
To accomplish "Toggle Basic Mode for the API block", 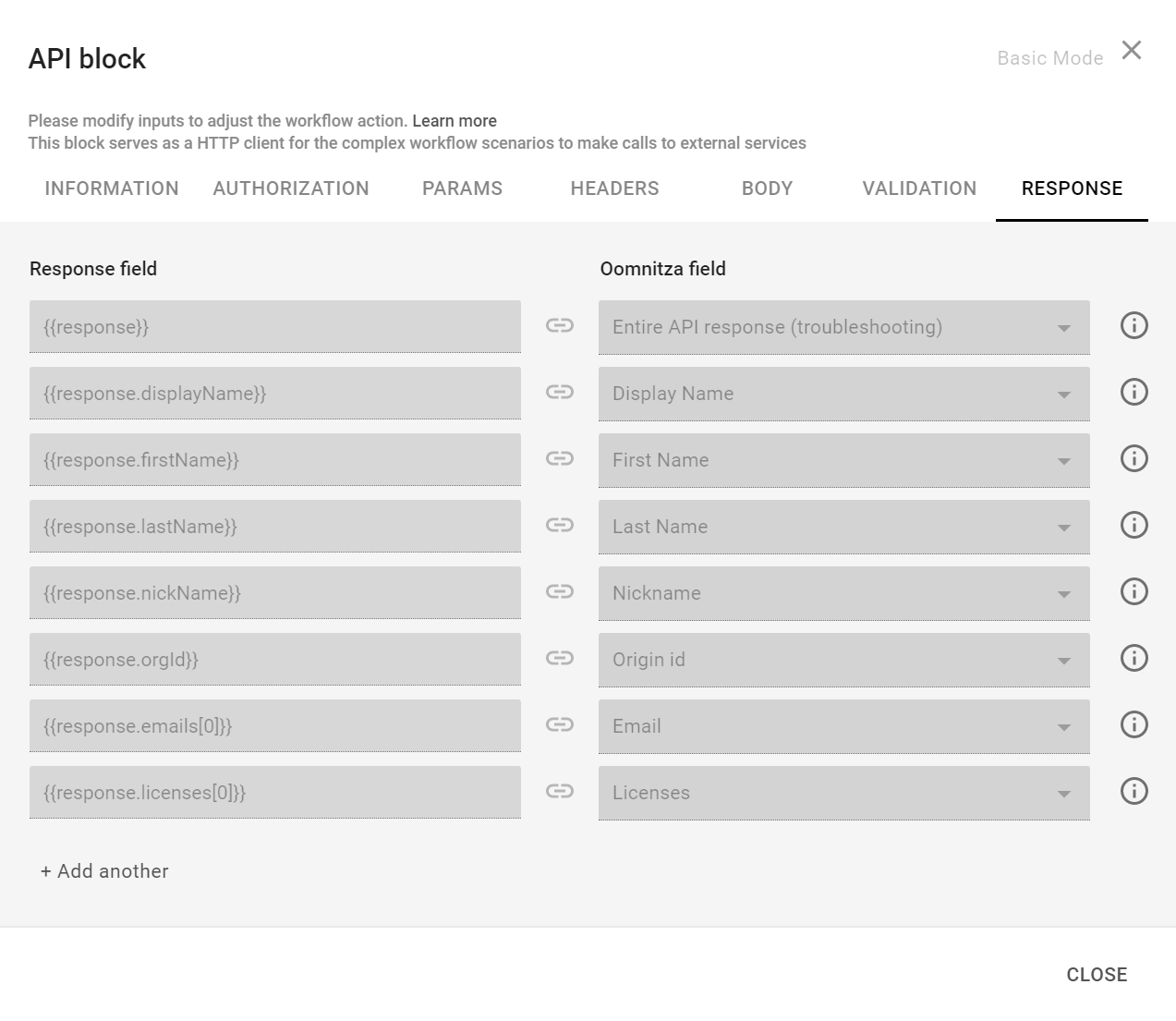I will 1049,58.
